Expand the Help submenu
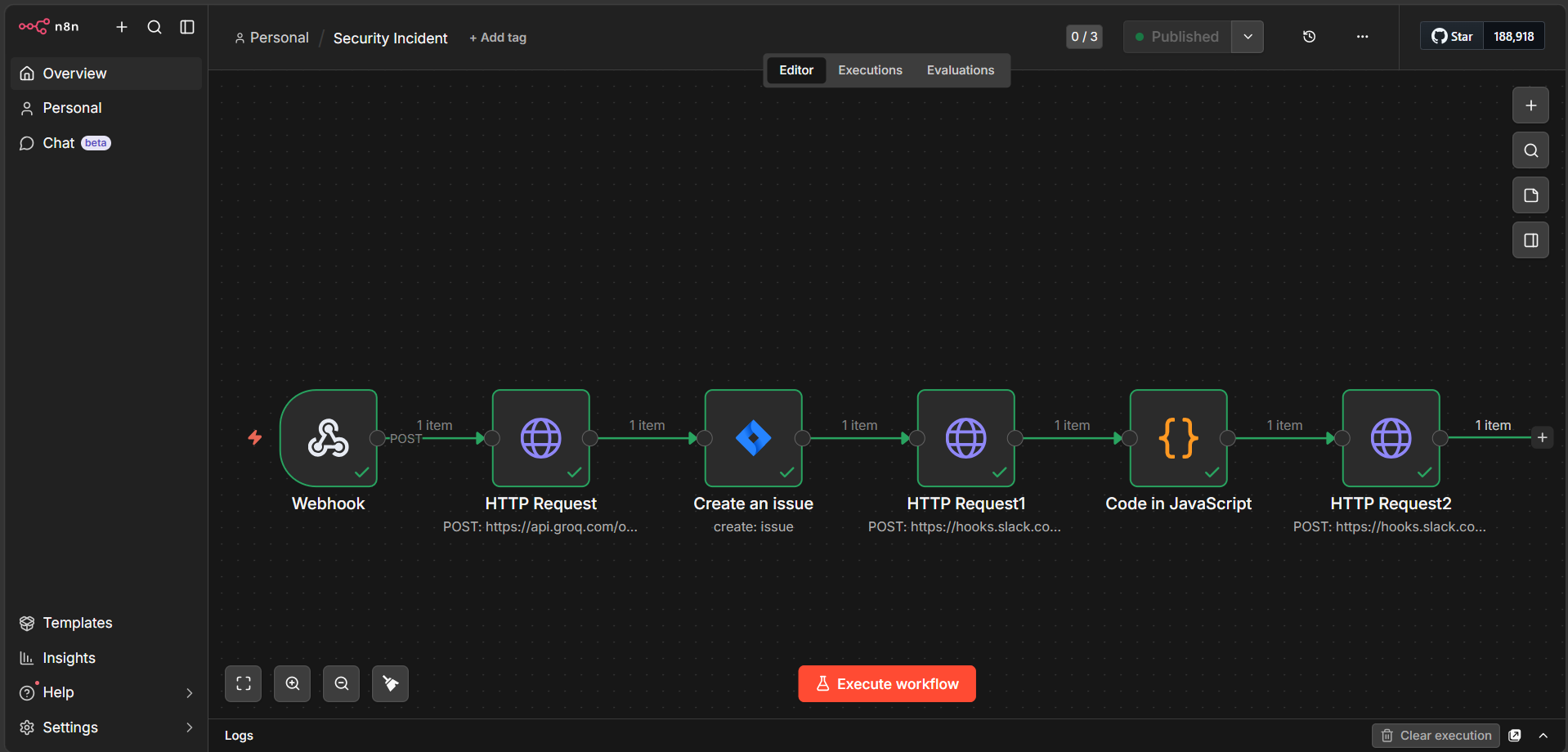Image resolution: width=1568 pixels, height=752 pixels. pyautogui.click(x=190, y=693)
